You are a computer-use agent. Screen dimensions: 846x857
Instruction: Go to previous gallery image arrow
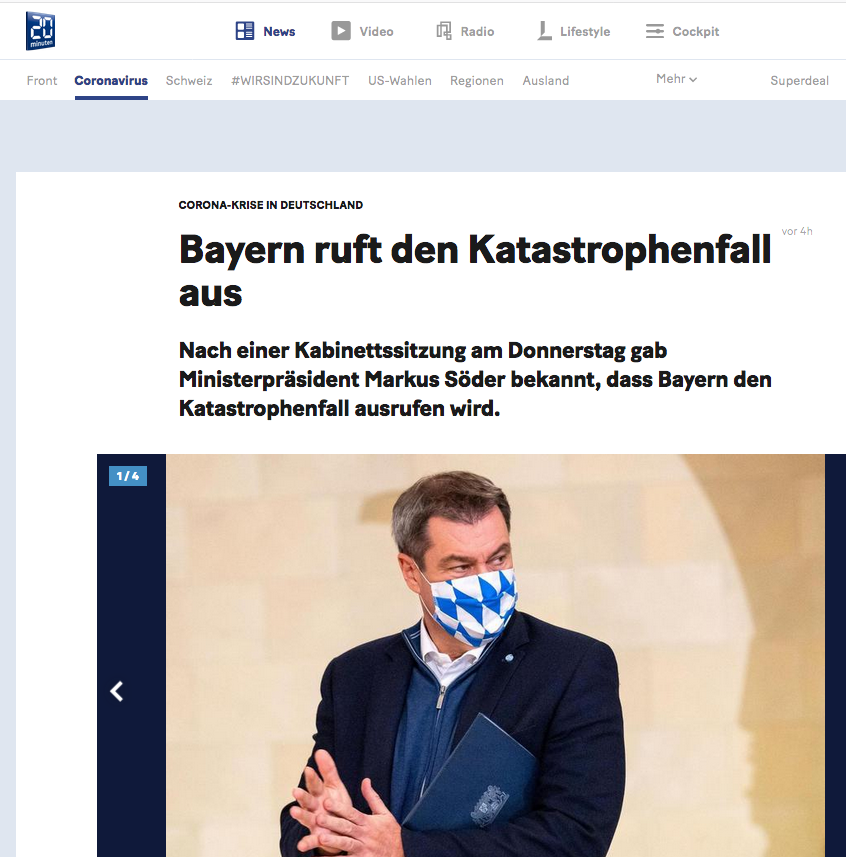pyautogui.click(x=117, y=691)
